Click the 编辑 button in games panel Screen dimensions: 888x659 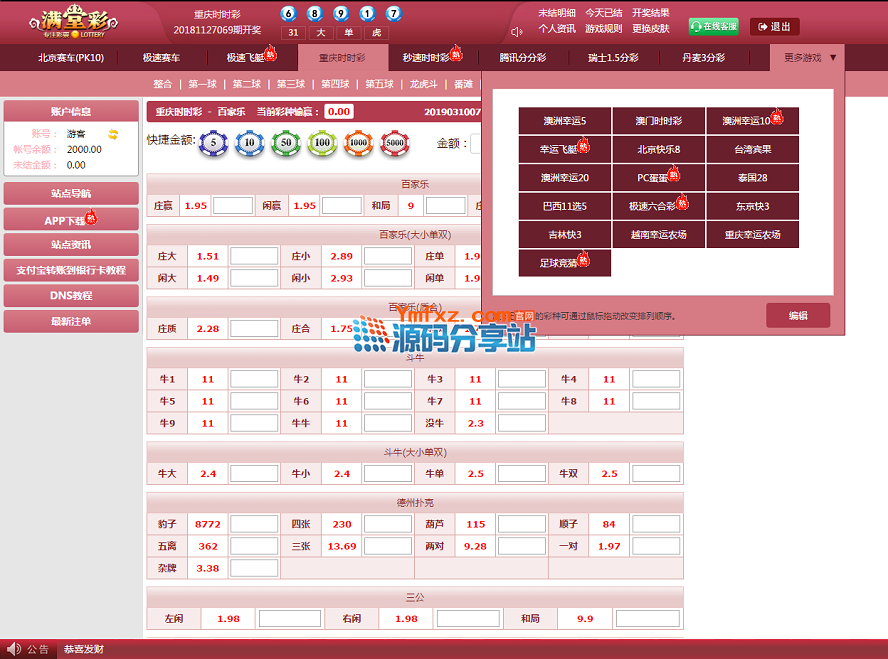(x=797, y=316)
